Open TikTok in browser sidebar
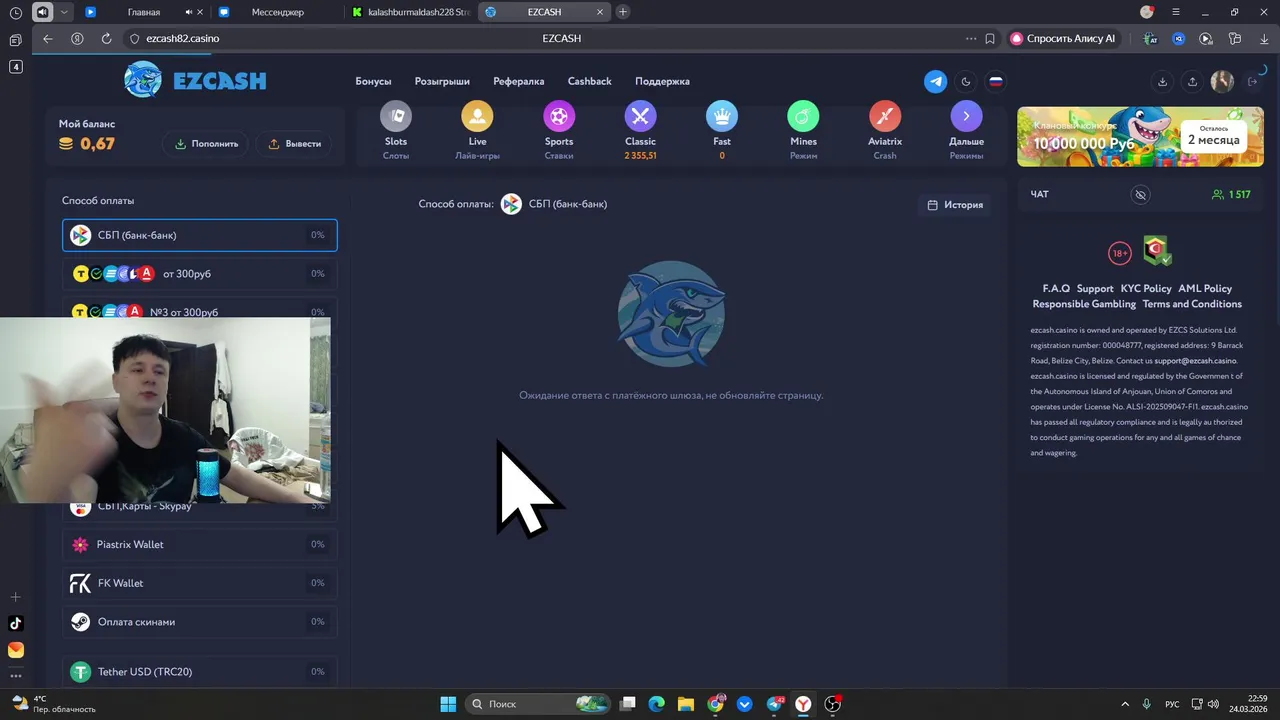Screen dimensions: 1280x720 click(x=15, y=623)
